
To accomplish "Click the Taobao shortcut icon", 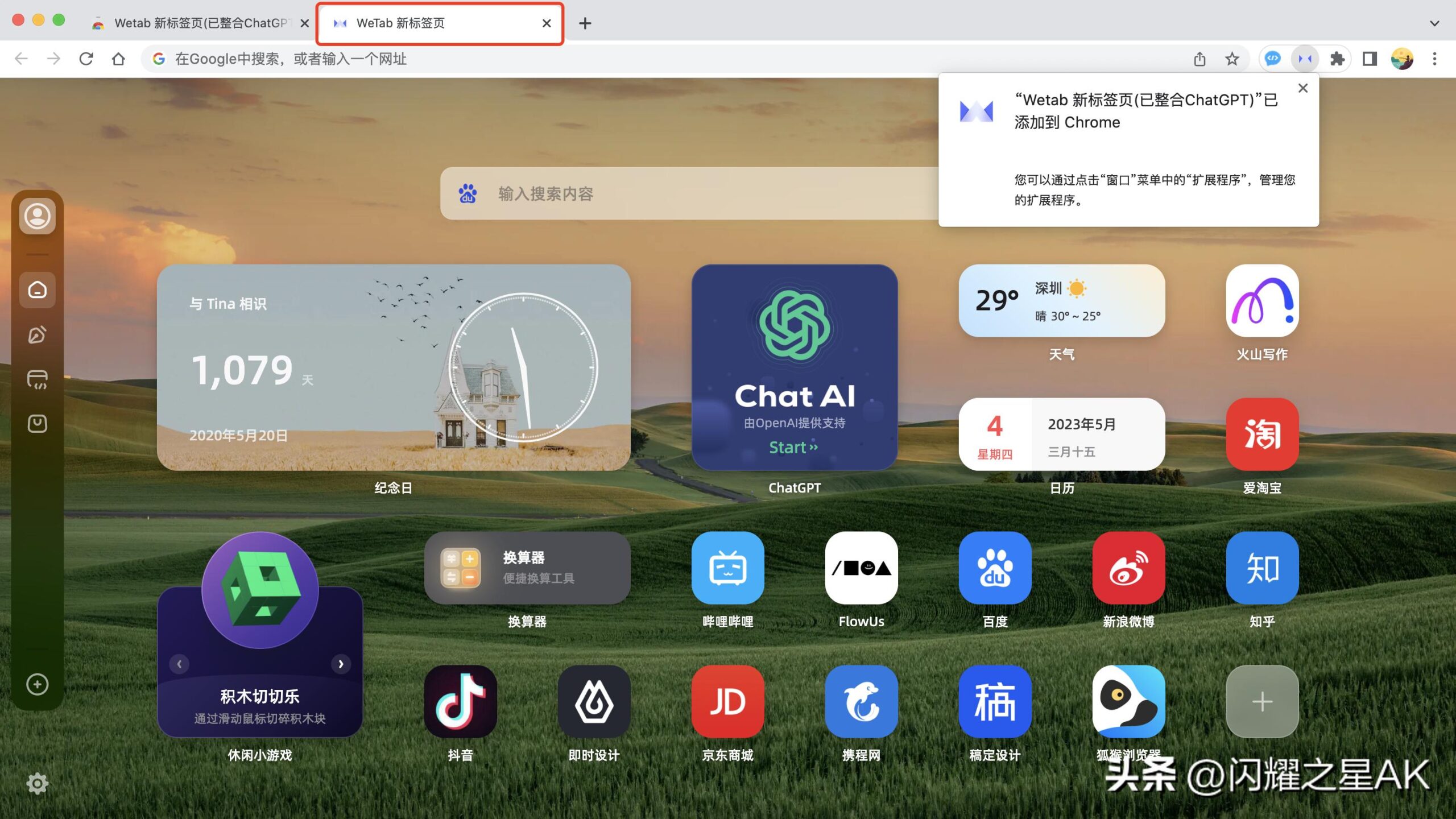I will point(1262,434).
